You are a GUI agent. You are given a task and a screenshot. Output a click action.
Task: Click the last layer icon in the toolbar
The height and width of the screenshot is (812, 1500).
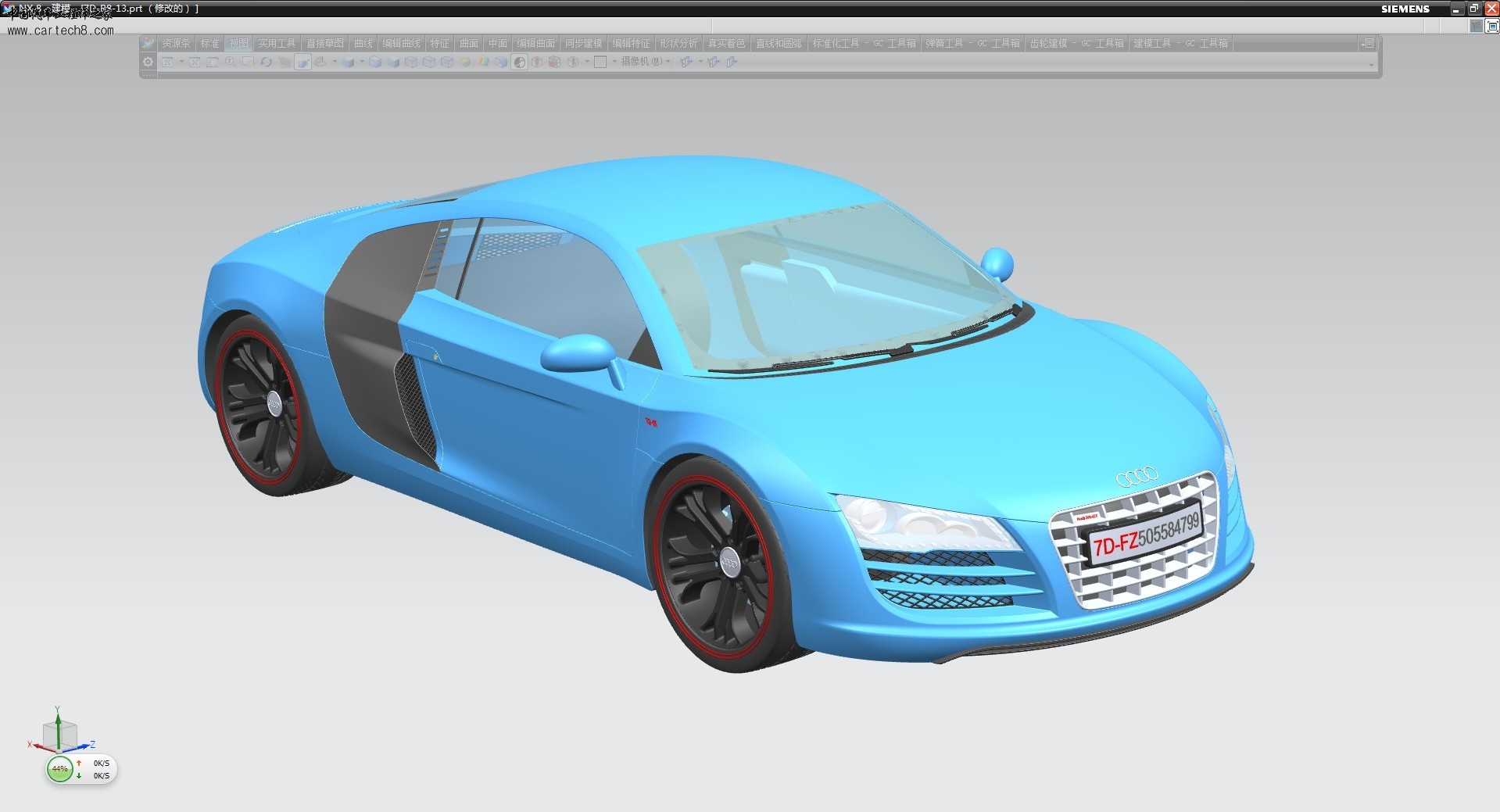coord(732,62)
